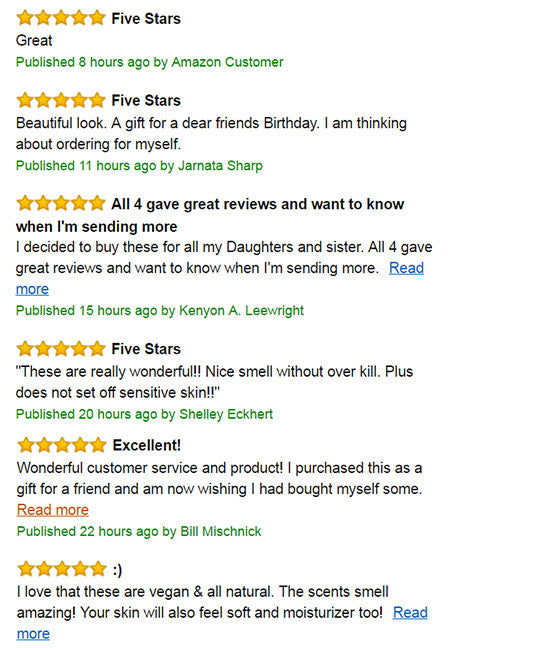Click 'Published 20 hours ago by Shelley Eckhert'
555x648 pixels.
click(144, 414)
